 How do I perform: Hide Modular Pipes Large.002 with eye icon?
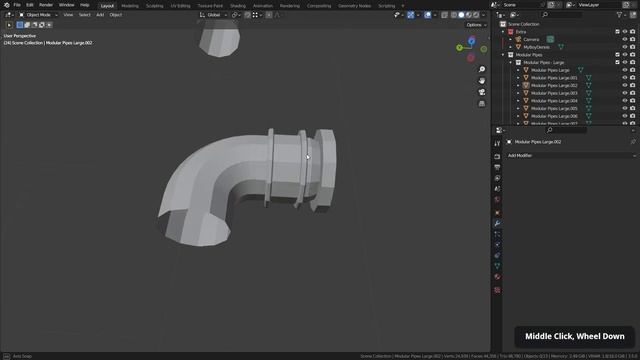click(x=624, y=85)
